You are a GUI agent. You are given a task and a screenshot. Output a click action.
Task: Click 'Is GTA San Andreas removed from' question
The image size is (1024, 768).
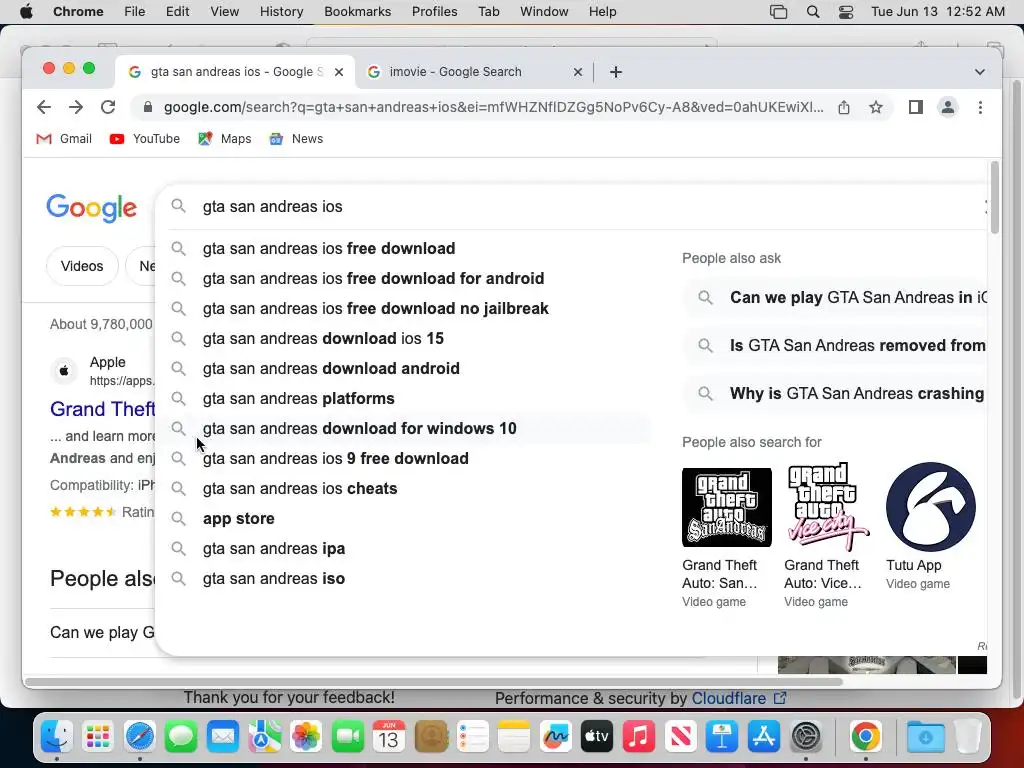(836, 345)
